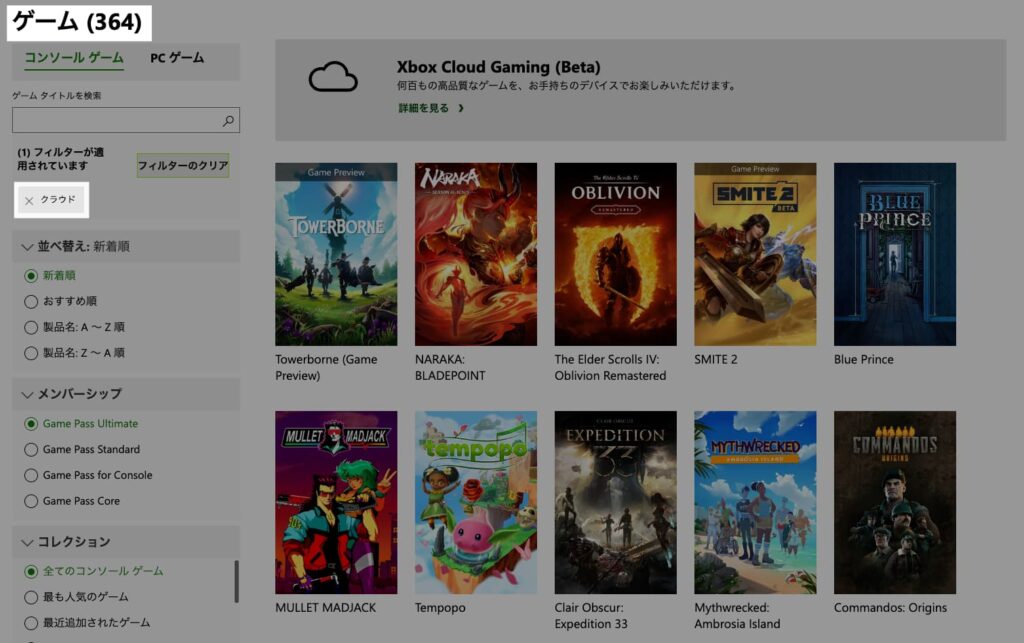Screen dimensions: 1024x643
Task: Open the Towerborne game cover
Action: [x=336, y=255]
